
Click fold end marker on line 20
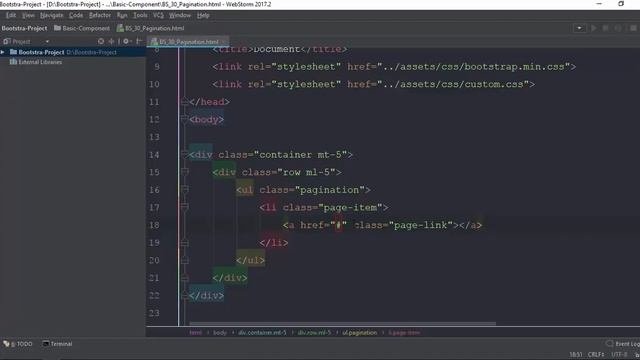pyautogui.click(x=184, y=260)
